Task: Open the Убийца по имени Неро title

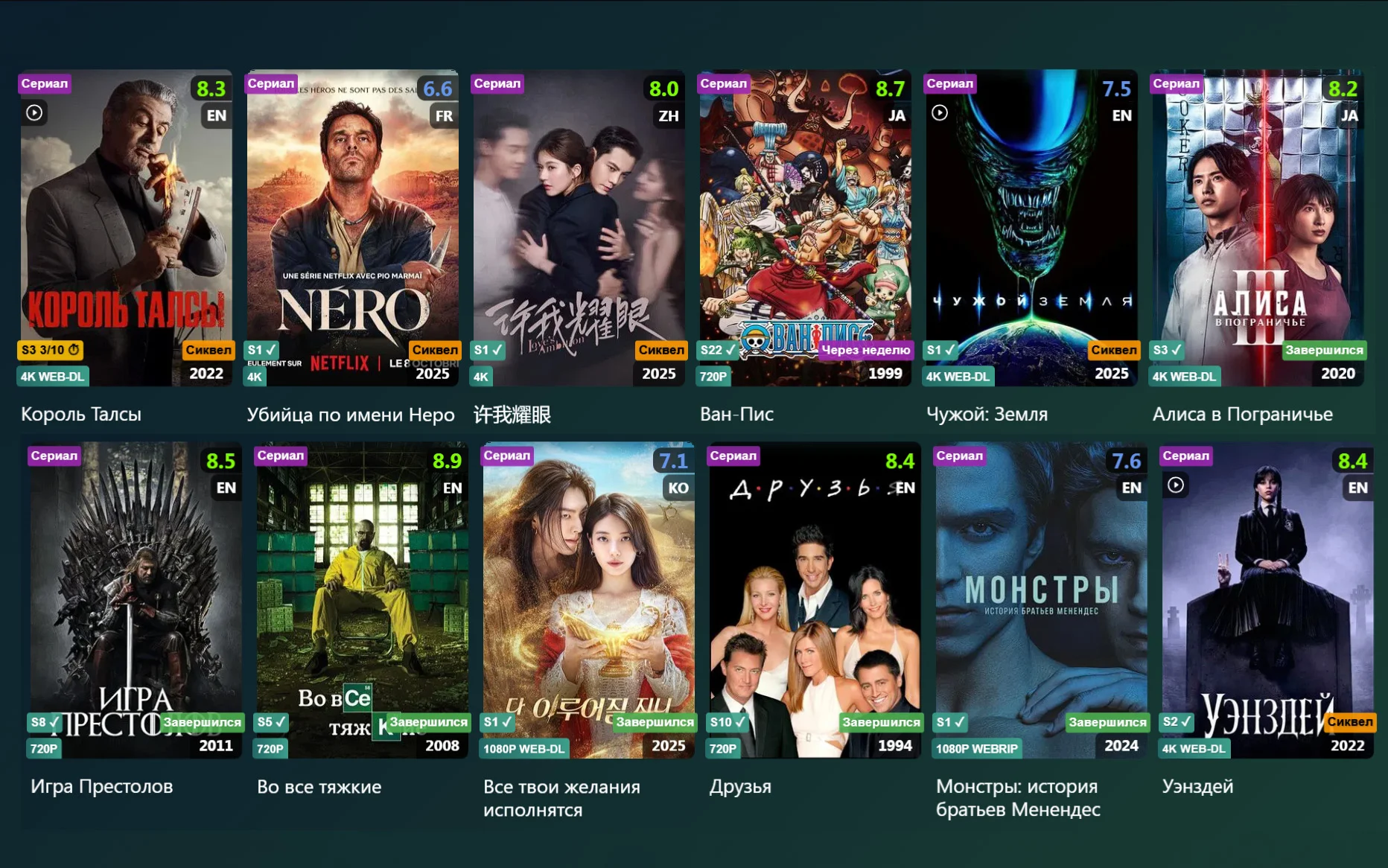Action: tap(351, 414)
